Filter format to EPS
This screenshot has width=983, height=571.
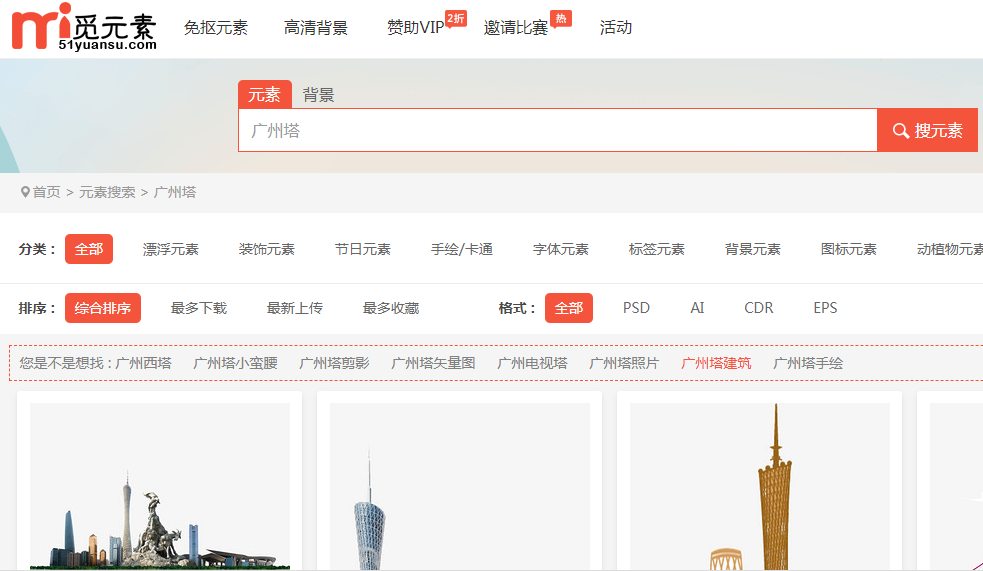tap(825, 308)
